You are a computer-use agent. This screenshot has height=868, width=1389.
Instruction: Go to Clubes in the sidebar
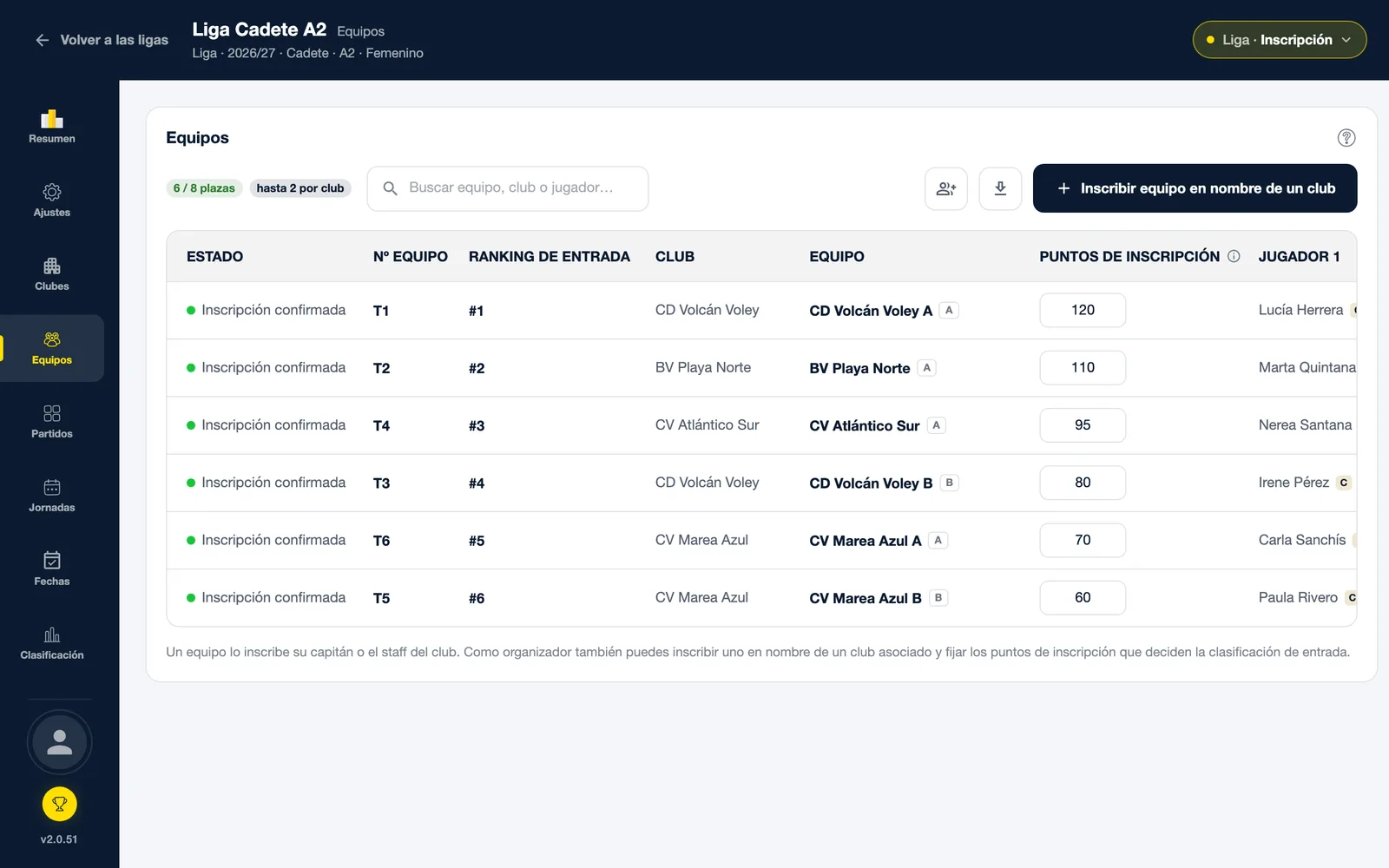[x=52, y=274]
